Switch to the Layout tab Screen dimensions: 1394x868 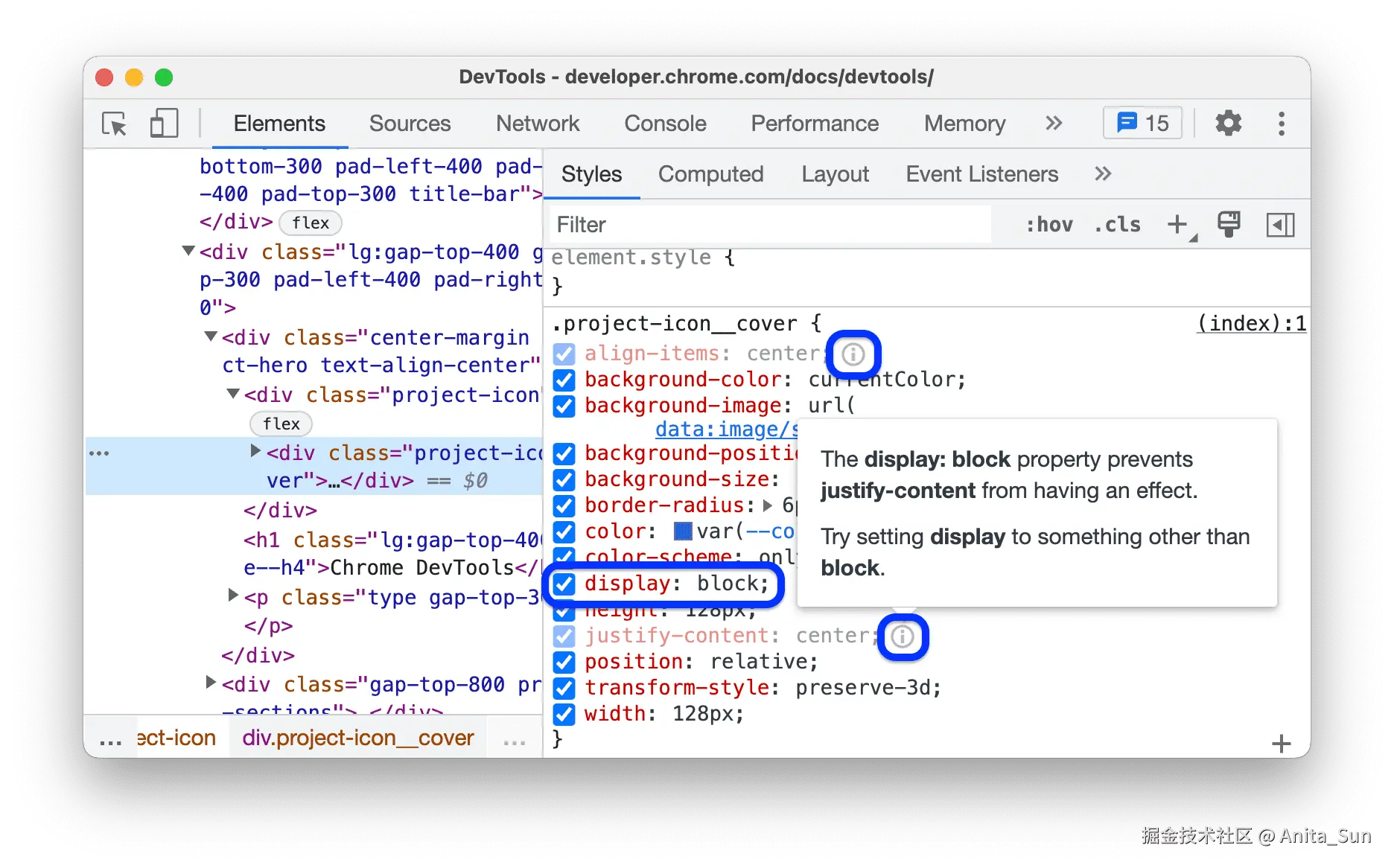[836, 174]
